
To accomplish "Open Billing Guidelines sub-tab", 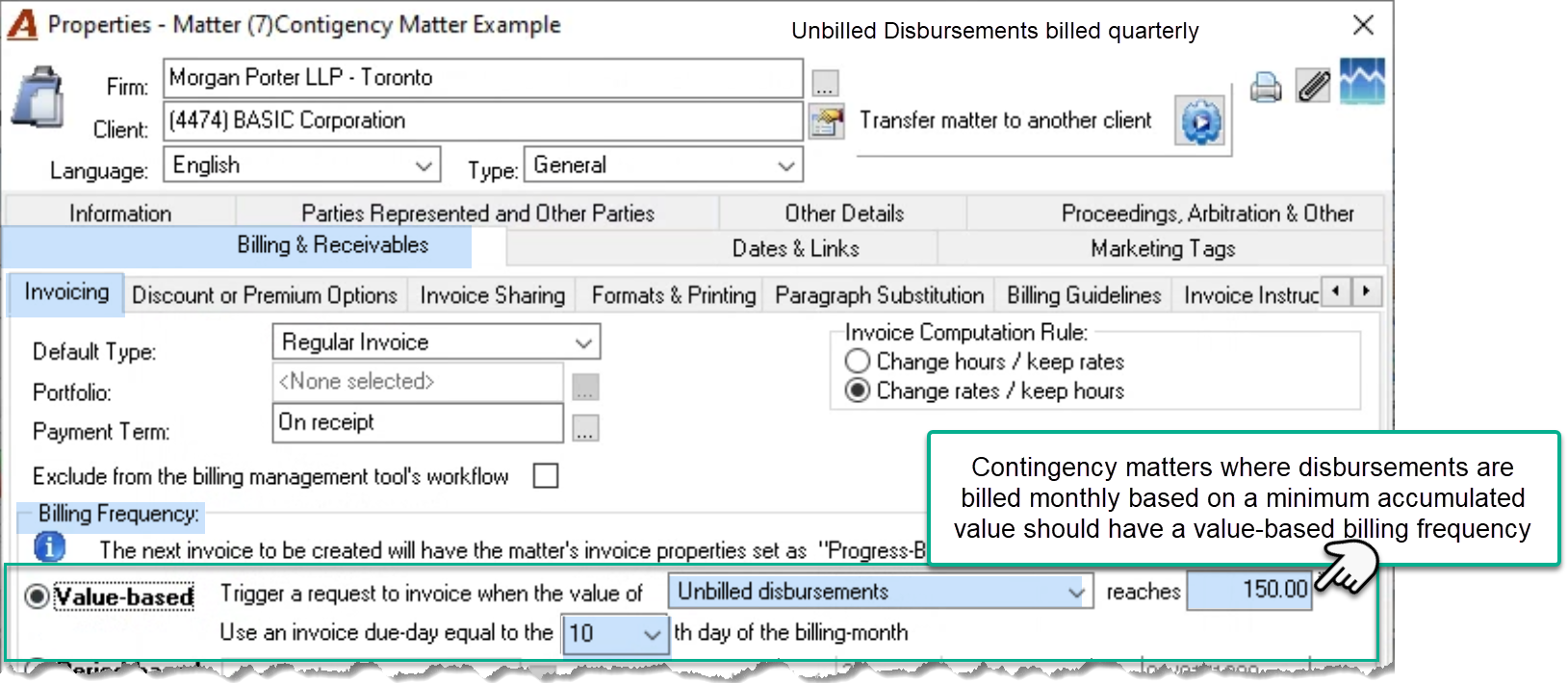I will click(1084, 295).
